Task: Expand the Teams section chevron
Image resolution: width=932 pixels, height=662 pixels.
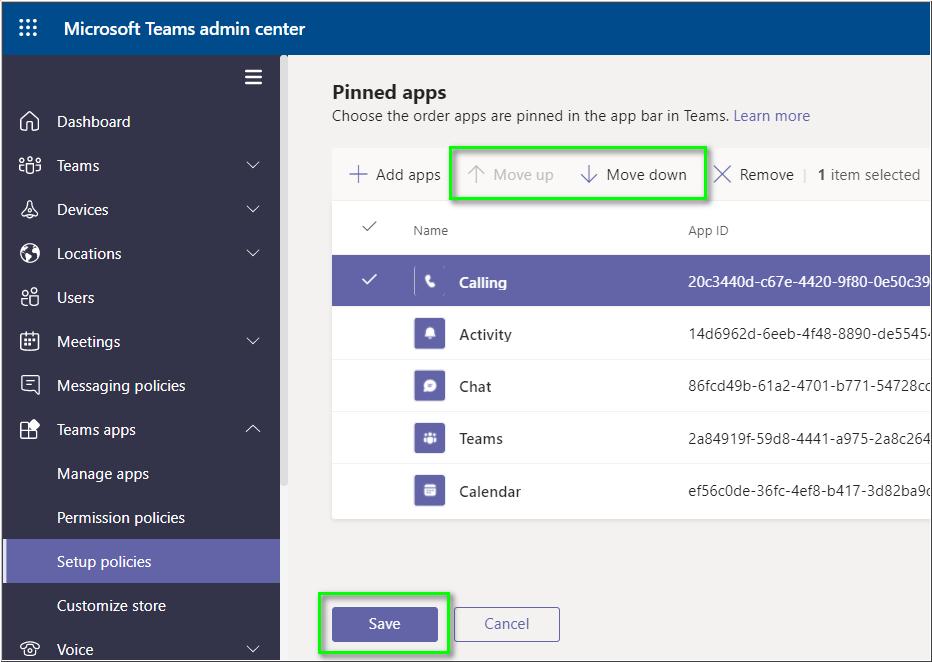Action: click(253, 165)
